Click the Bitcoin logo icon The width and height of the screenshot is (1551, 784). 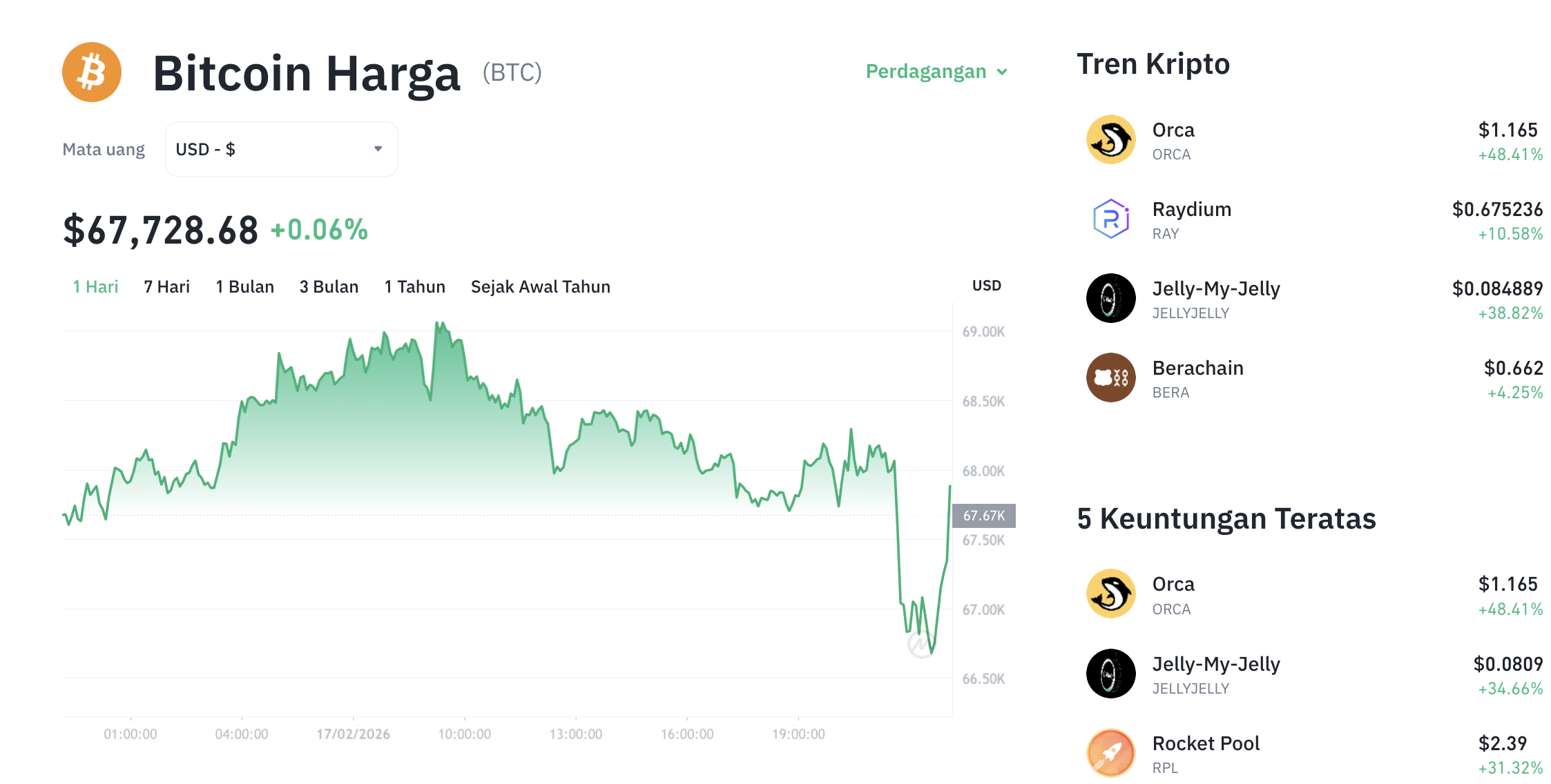[92, 72]
